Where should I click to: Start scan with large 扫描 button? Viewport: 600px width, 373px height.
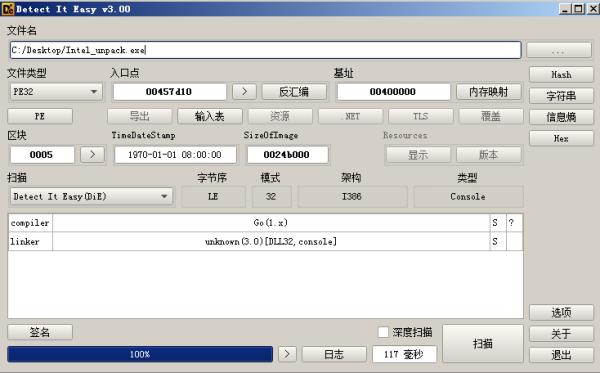pos(483,344)
